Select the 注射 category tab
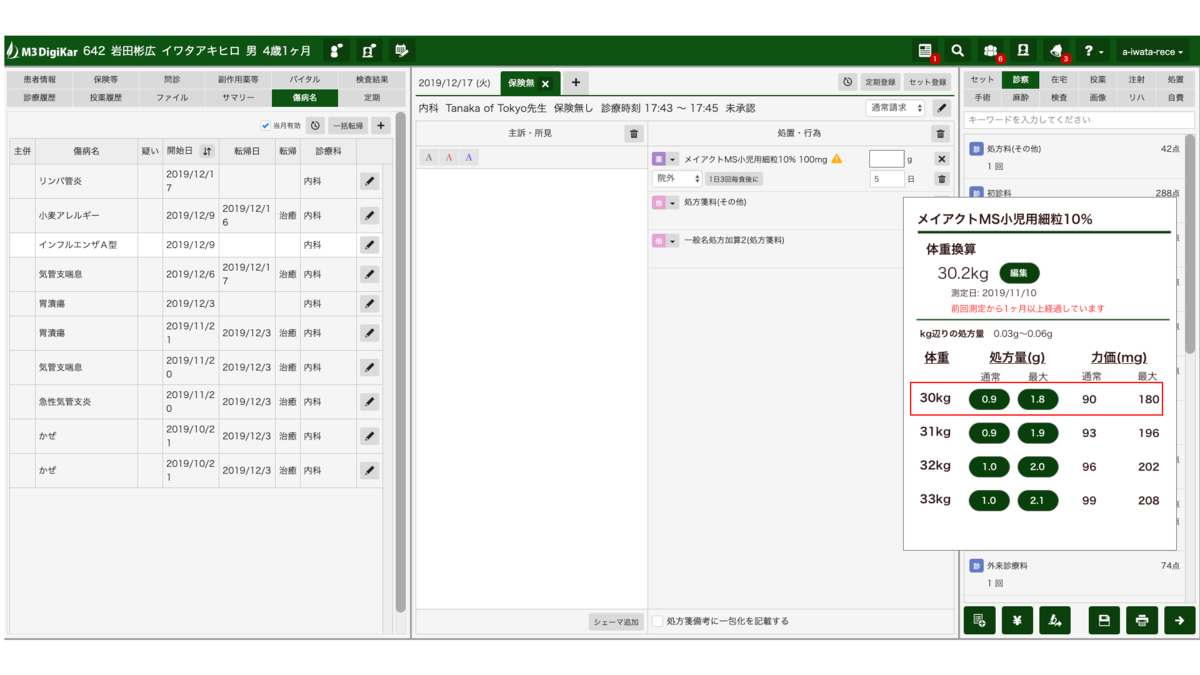The width and height of the screenshot is (1200, 675). point(1137,79)
